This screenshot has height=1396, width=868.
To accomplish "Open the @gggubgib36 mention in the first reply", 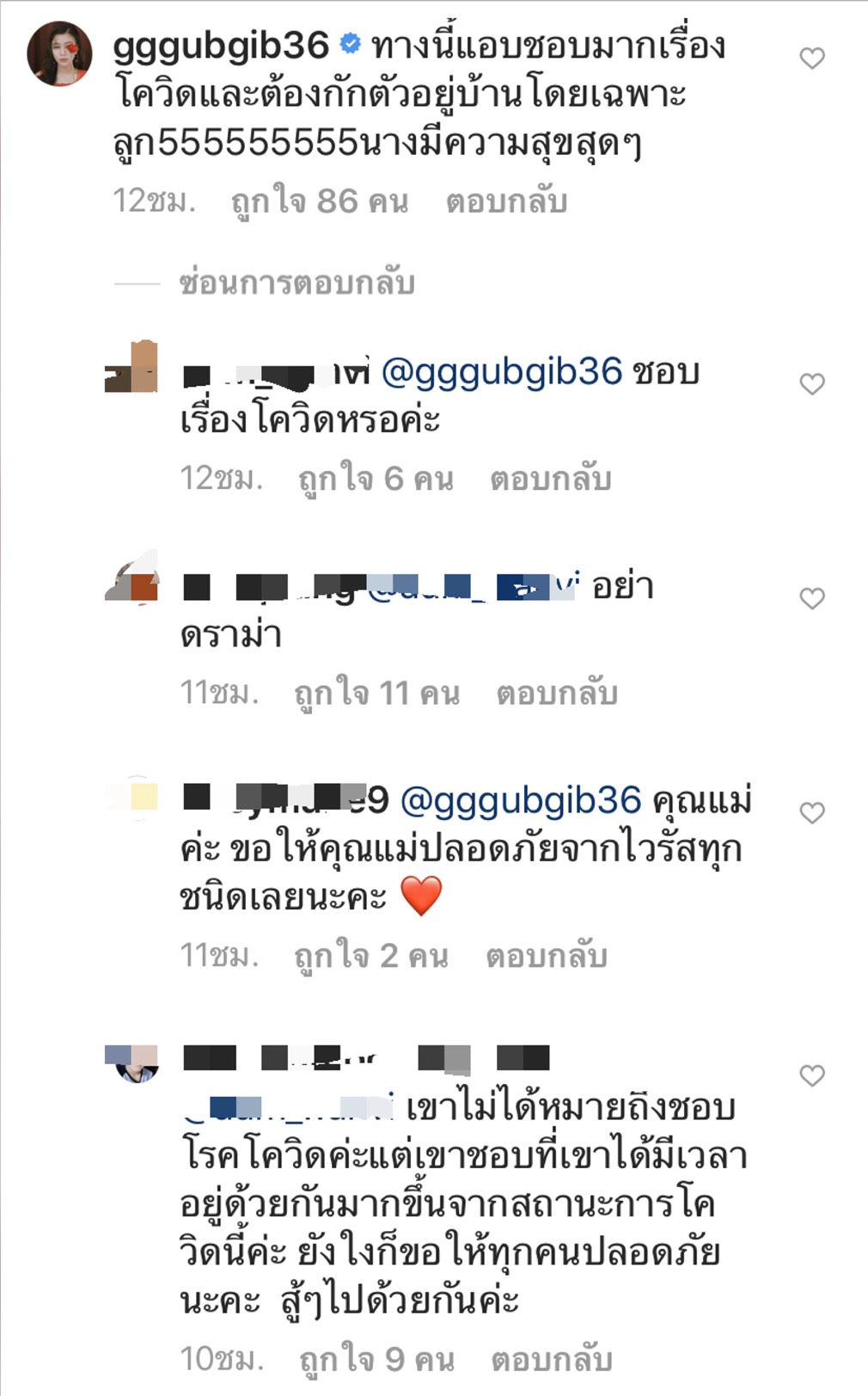I will pos(501,371).
